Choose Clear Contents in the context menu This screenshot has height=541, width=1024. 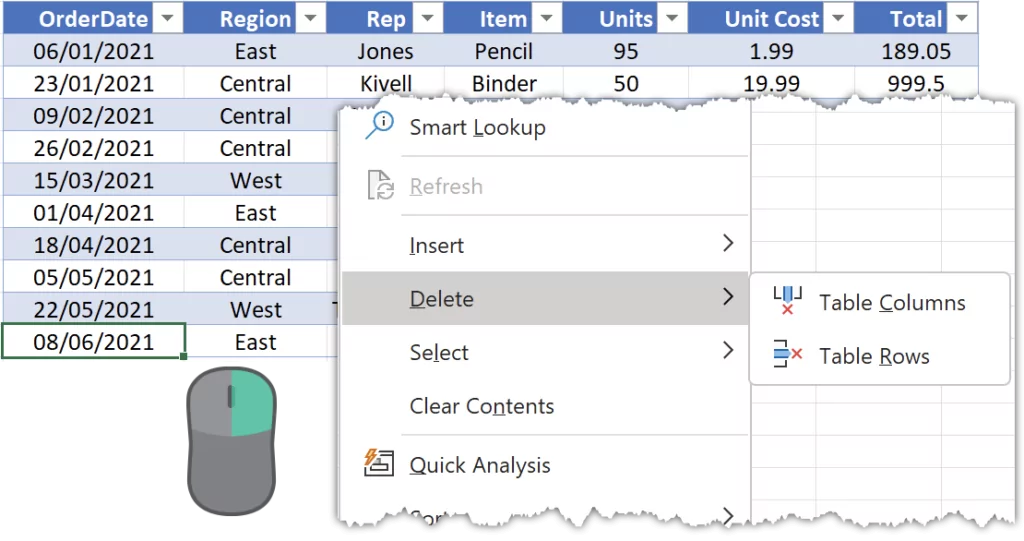tap(481, 406)
